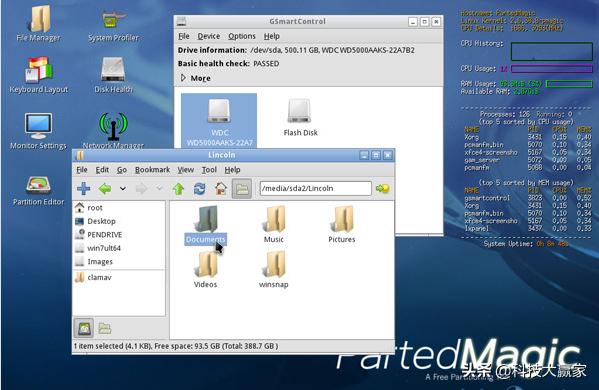Viewport: 599px width, 390px height.
Task: Click the Lincoln window menu icon
Action: [x=80, y=155]
